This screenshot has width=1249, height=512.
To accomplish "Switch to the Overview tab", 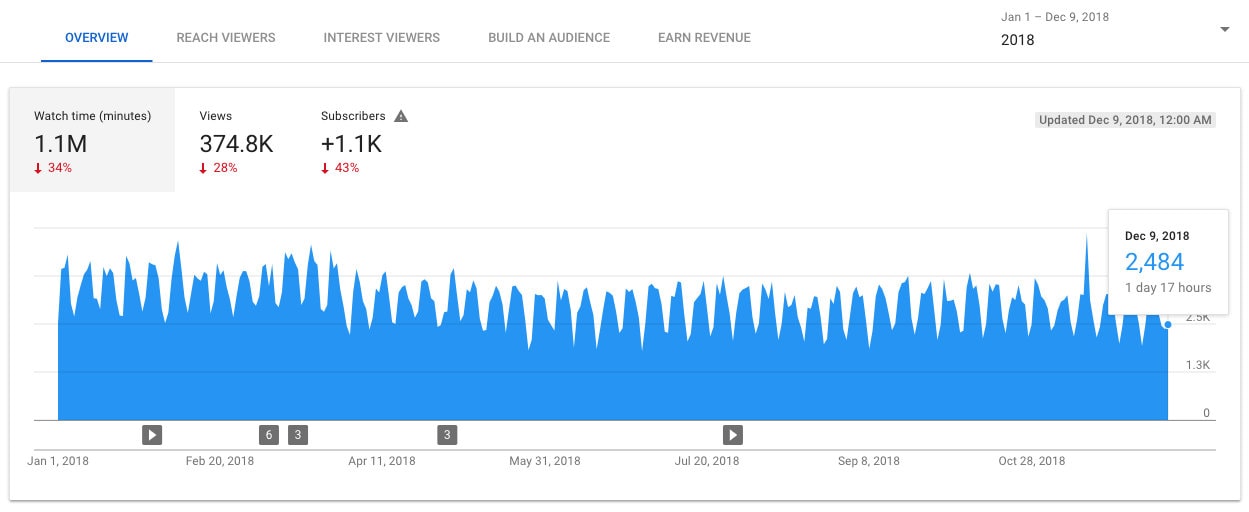I will point(96,38).
